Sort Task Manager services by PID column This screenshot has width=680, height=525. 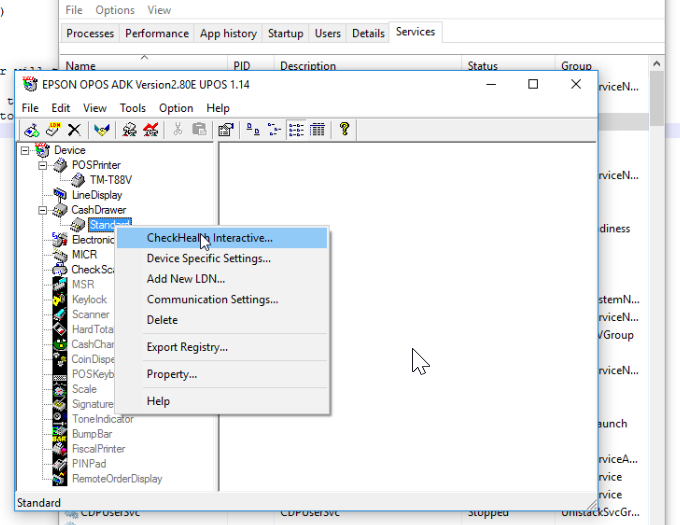251,65
